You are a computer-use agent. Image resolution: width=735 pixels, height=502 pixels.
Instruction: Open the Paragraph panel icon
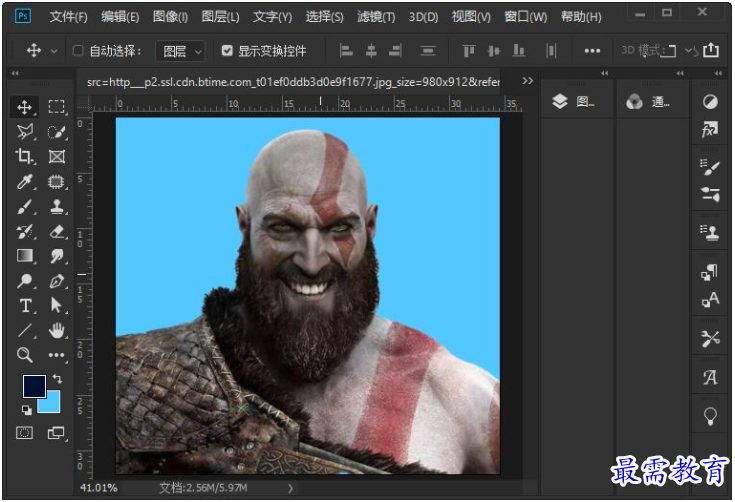[x=710, y=272]
